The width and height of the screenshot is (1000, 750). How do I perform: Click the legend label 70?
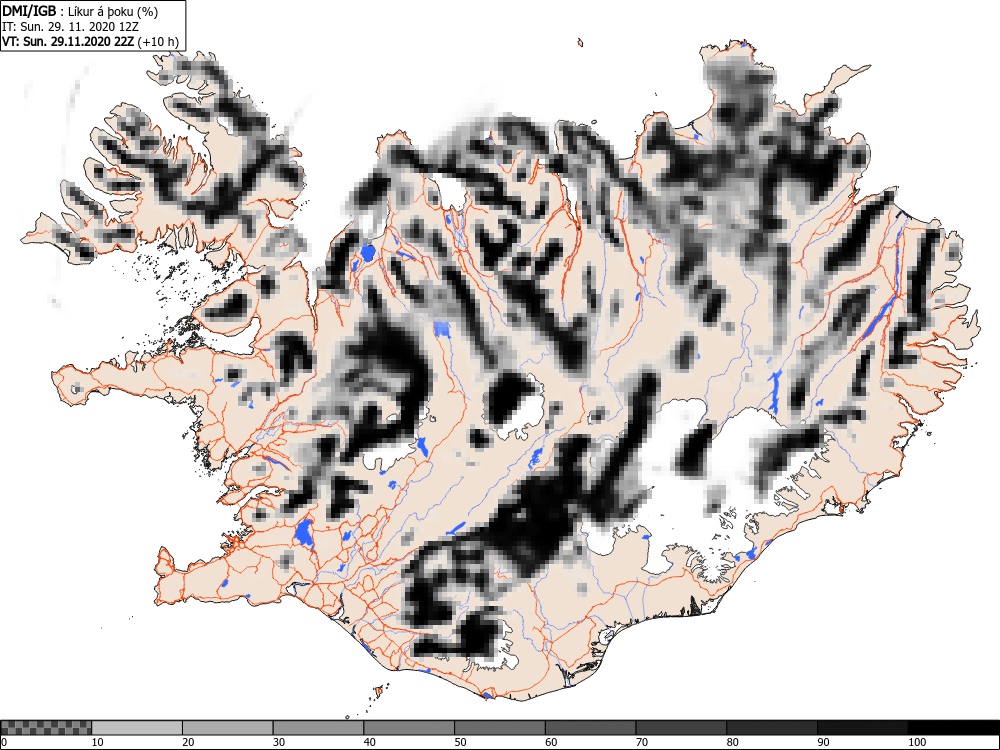tap(642, 742)
